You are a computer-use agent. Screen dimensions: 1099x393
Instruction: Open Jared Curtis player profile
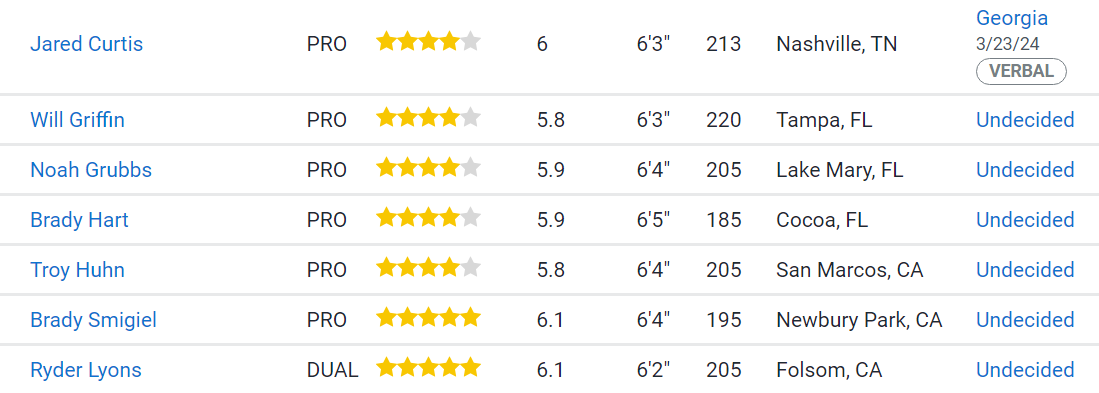click(x=86, y=44)
